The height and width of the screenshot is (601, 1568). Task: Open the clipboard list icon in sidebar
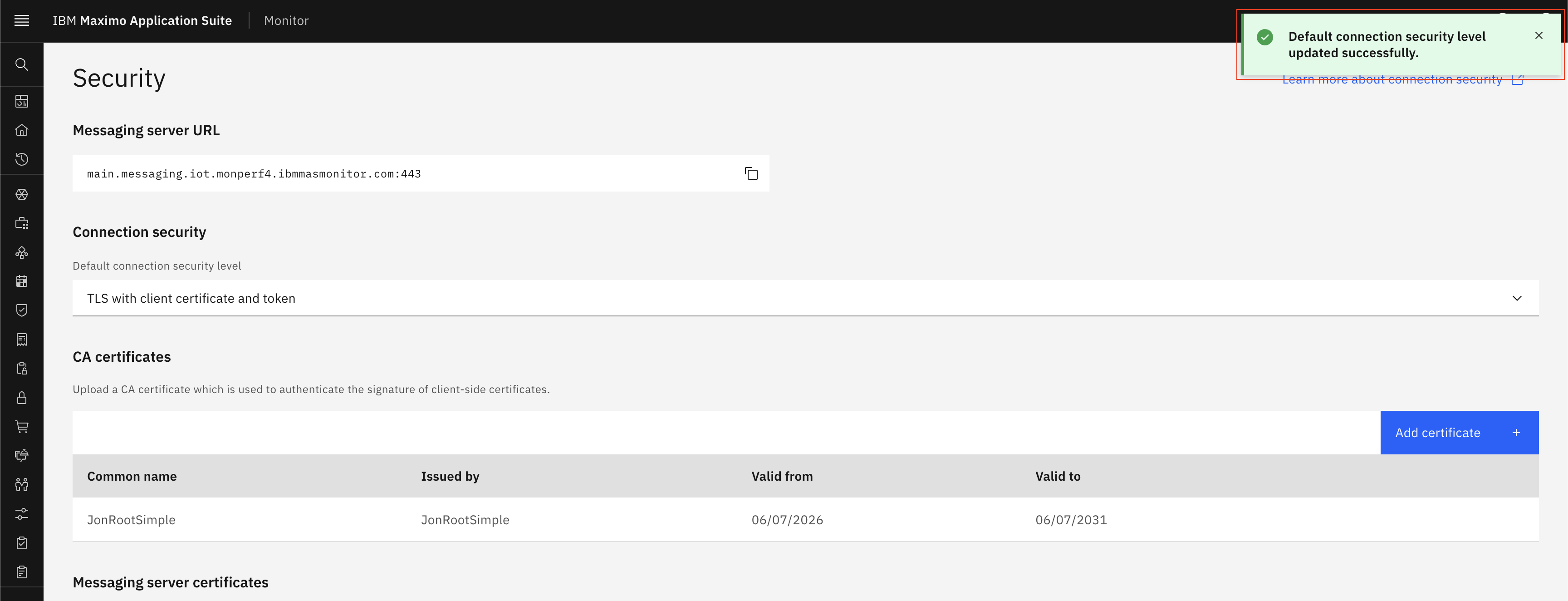[22, 572]
